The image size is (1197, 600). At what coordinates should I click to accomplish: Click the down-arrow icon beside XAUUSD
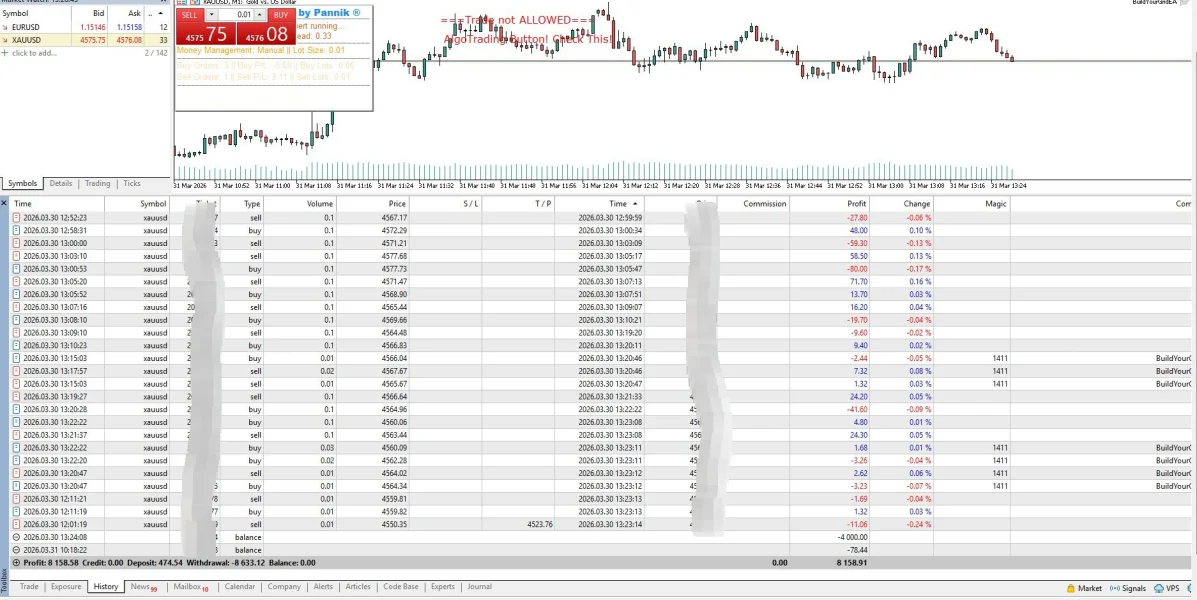[x=5, y=40]
